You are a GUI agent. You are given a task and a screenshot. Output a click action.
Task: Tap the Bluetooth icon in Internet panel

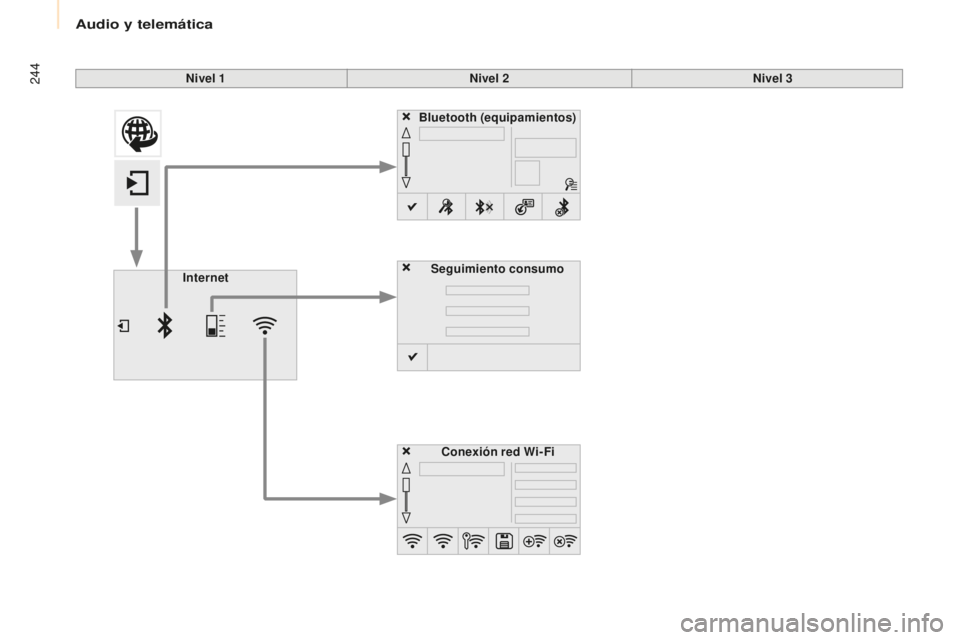[x=165, y=326]
